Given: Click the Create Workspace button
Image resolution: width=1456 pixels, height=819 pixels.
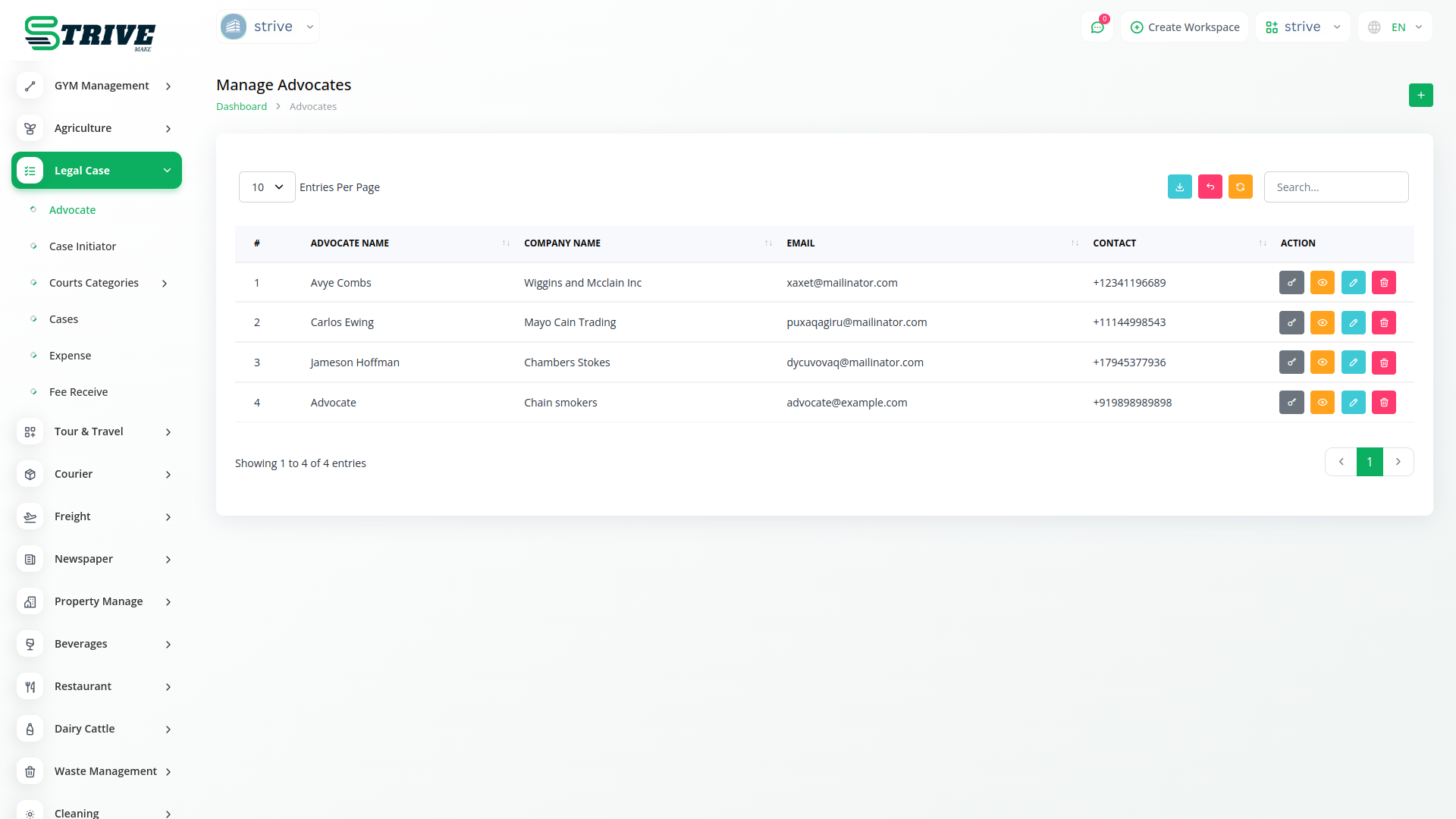Looking at the screenshot, I should [1185, 27].
